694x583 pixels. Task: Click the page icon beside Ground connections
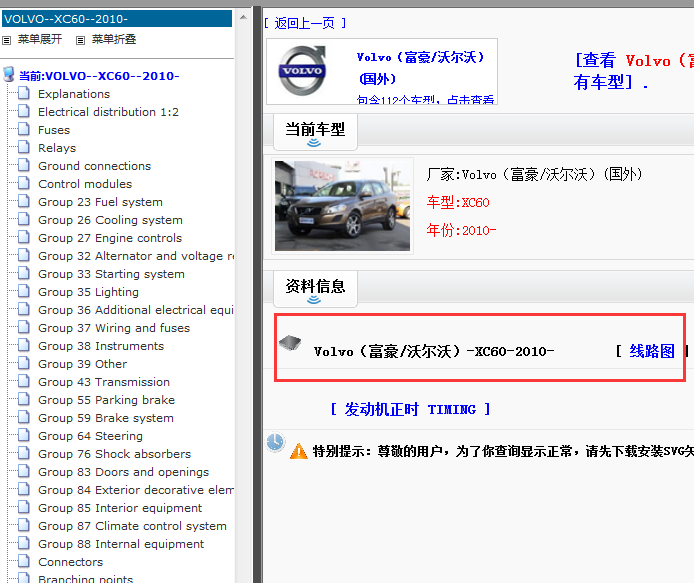tap(24, 166)
